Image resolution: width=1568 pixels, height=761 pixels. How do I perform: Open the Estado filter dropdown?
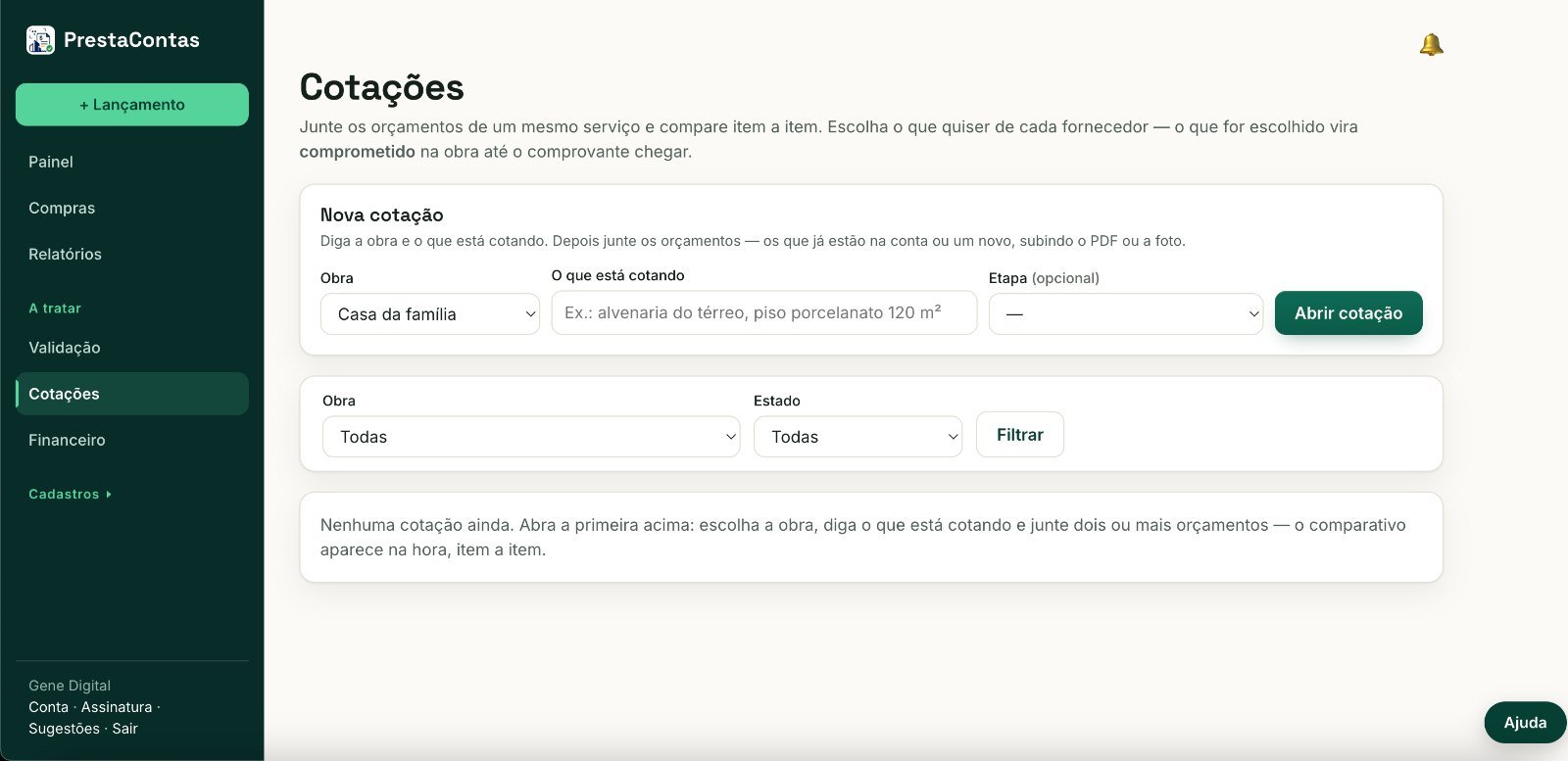tap(857, 437)
